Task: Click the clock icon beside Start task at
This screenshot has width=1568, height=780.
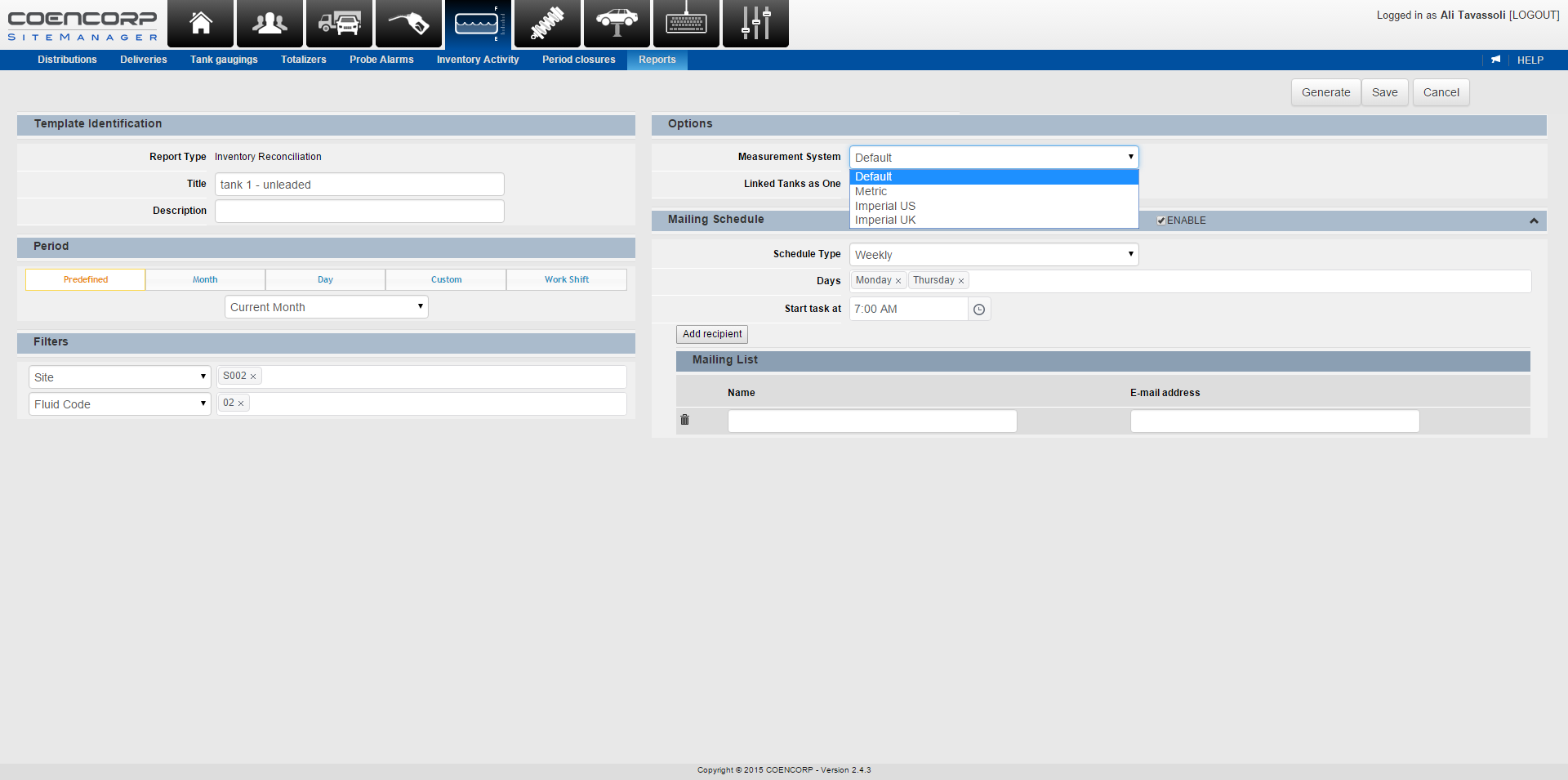Action: point(978,309)
